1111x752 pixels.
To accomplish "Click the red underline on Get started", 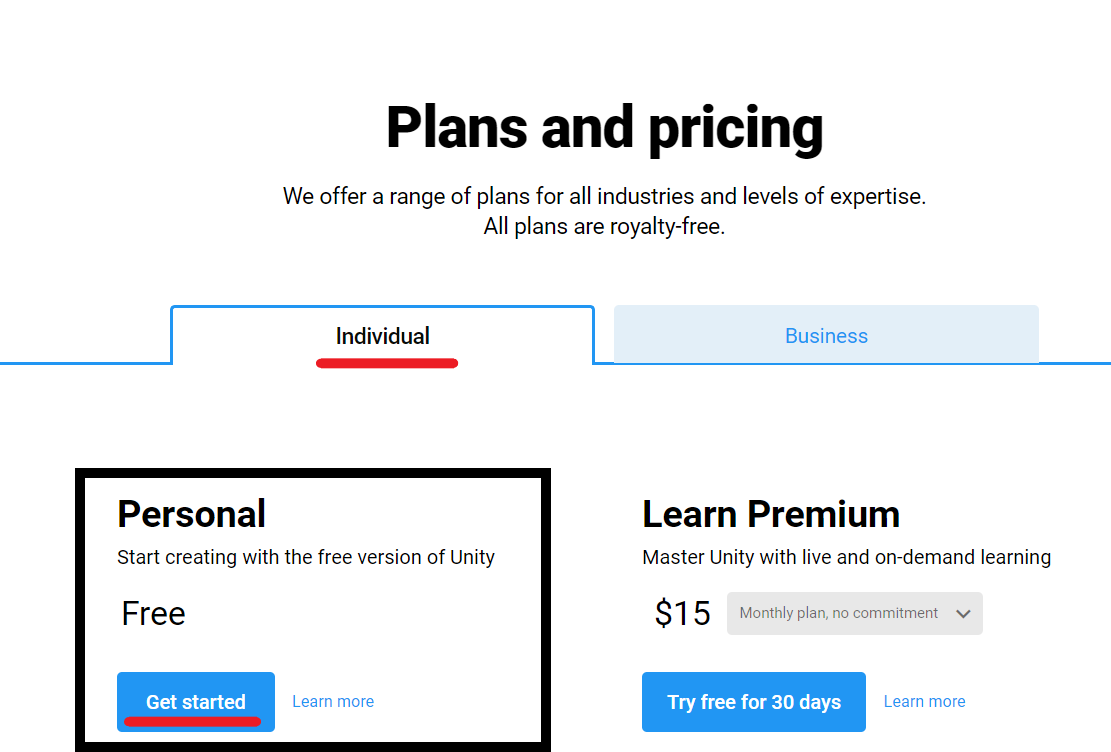I will (192, 720).
